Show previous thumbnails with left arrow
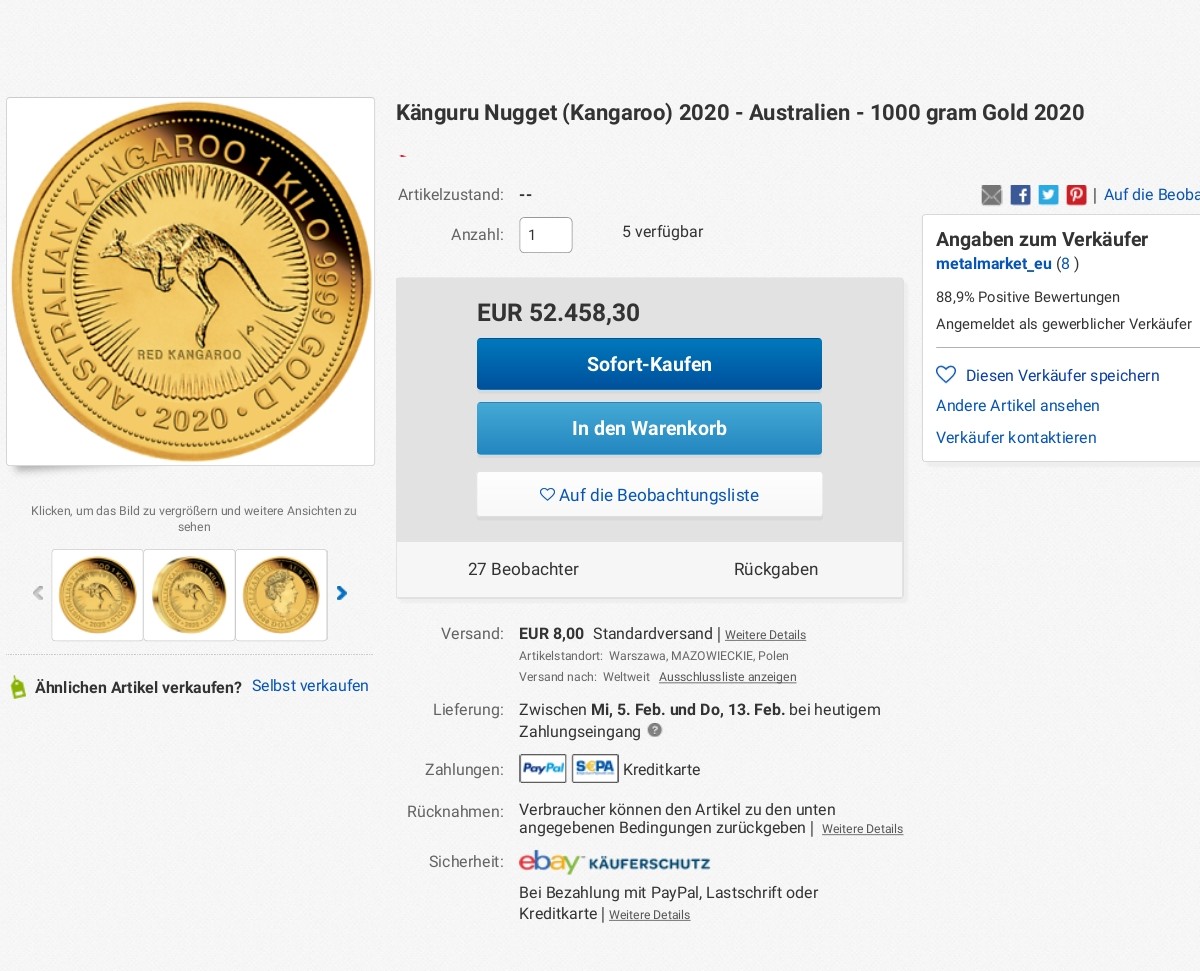This screenshot has width=1200, height=971. tap(38, 593)
